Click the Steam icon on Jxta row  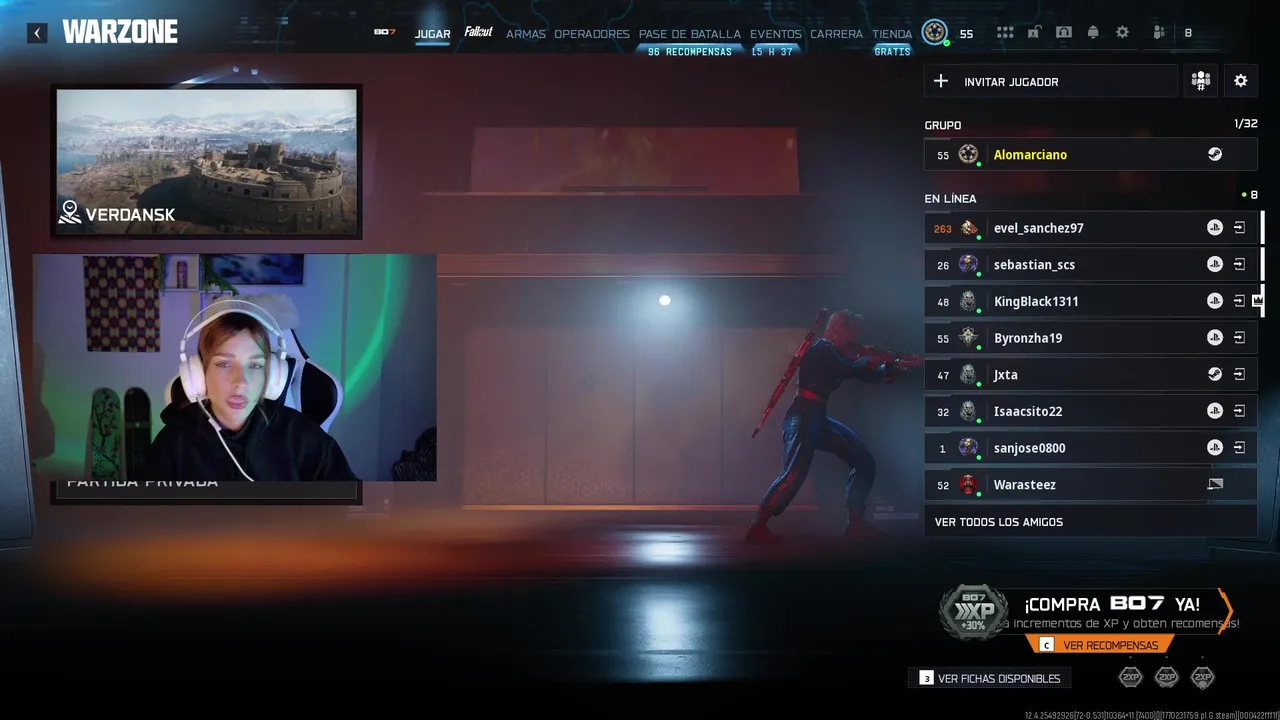(x=1214, y=375)
